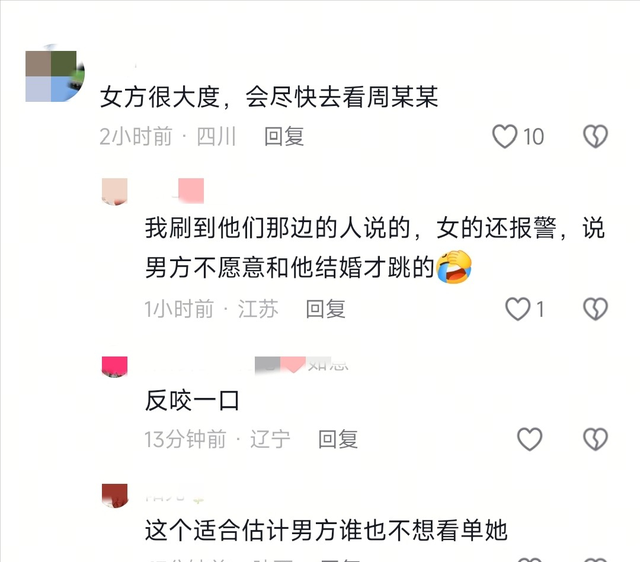Open avatar of the Jiangsu replier
The image size is (640, 562).
pyautogui.click(x=115, y=191)
